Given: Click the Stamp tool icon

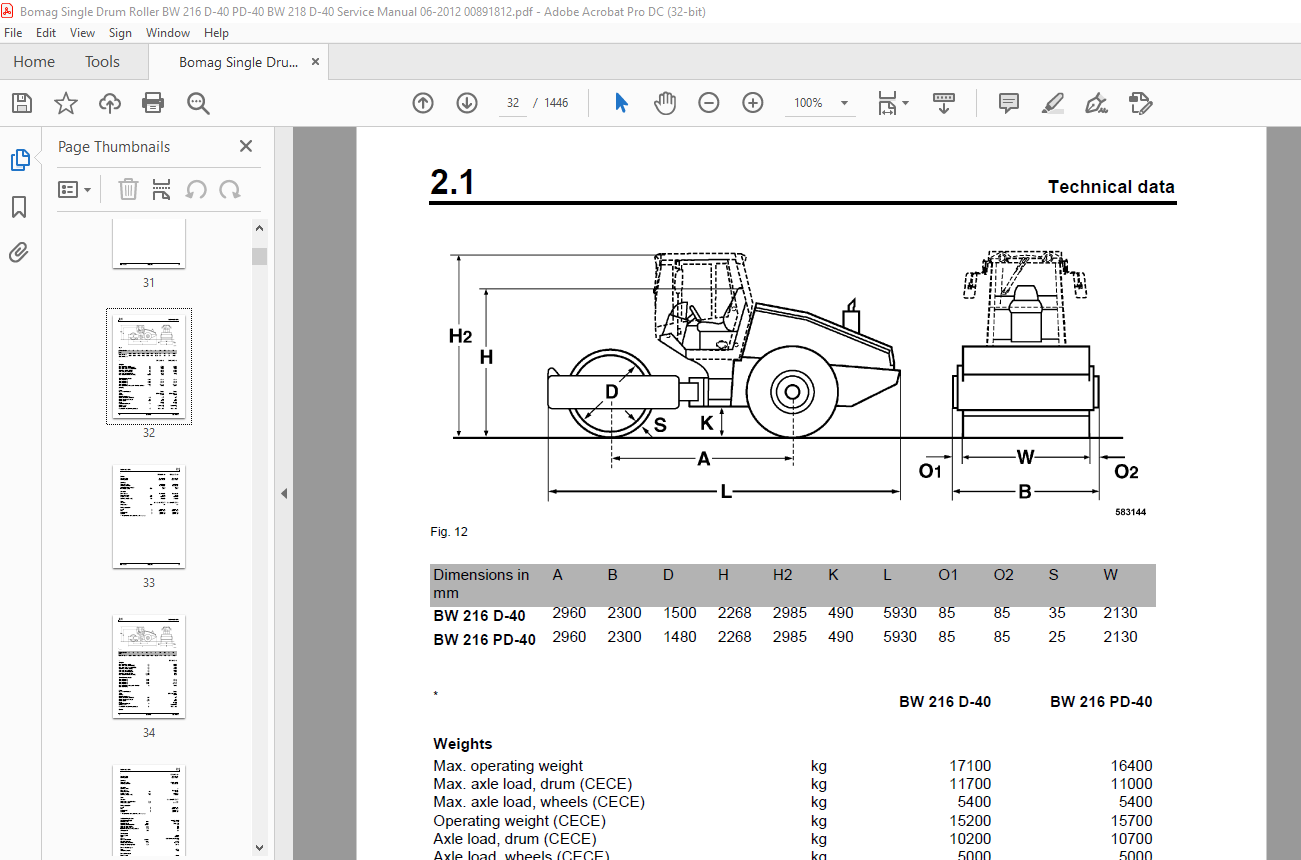Looking at the screenshot, I should 1141,103.
